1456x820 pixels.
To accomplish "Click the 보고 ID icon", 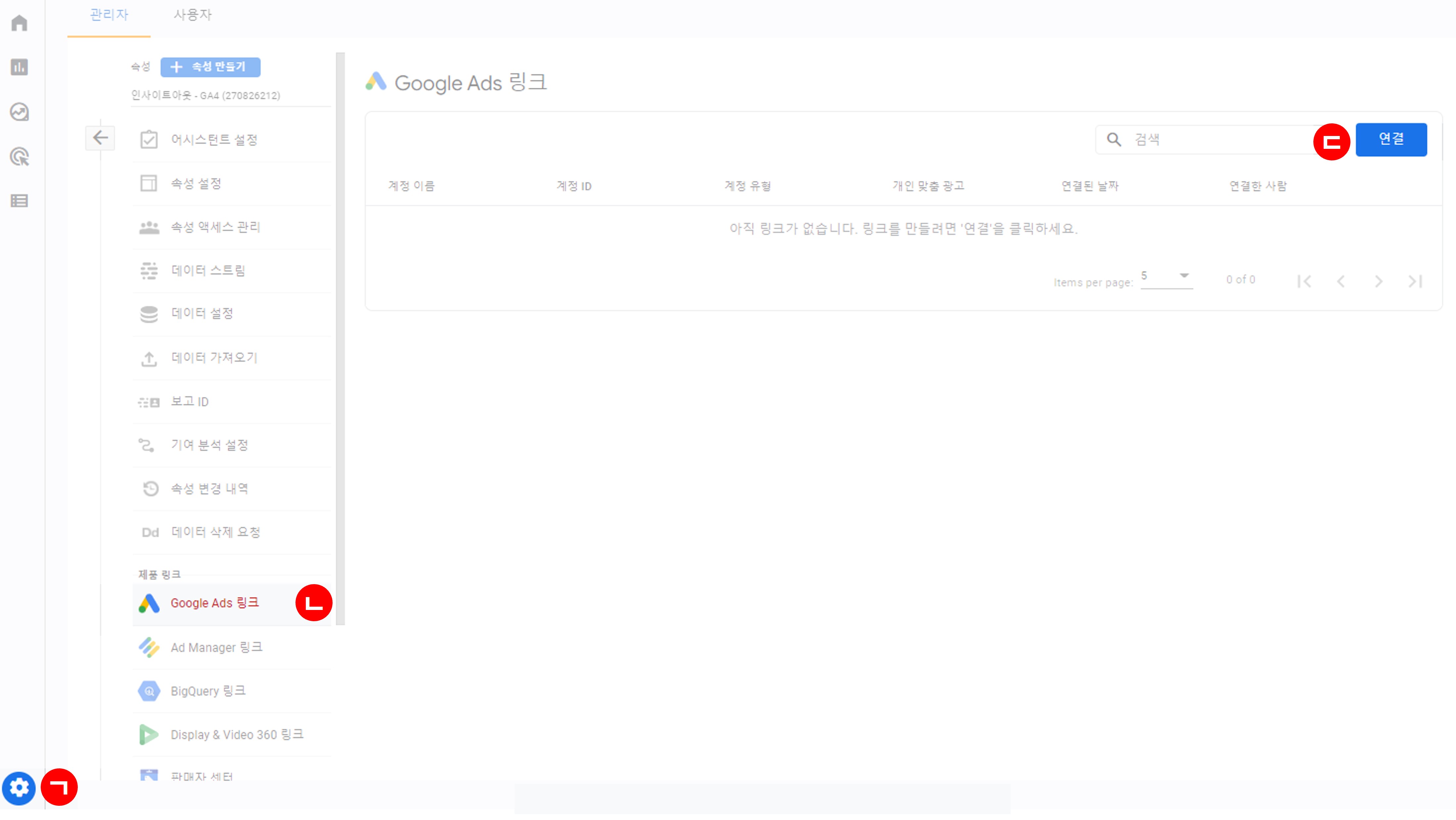I will [x=149, y=402].
